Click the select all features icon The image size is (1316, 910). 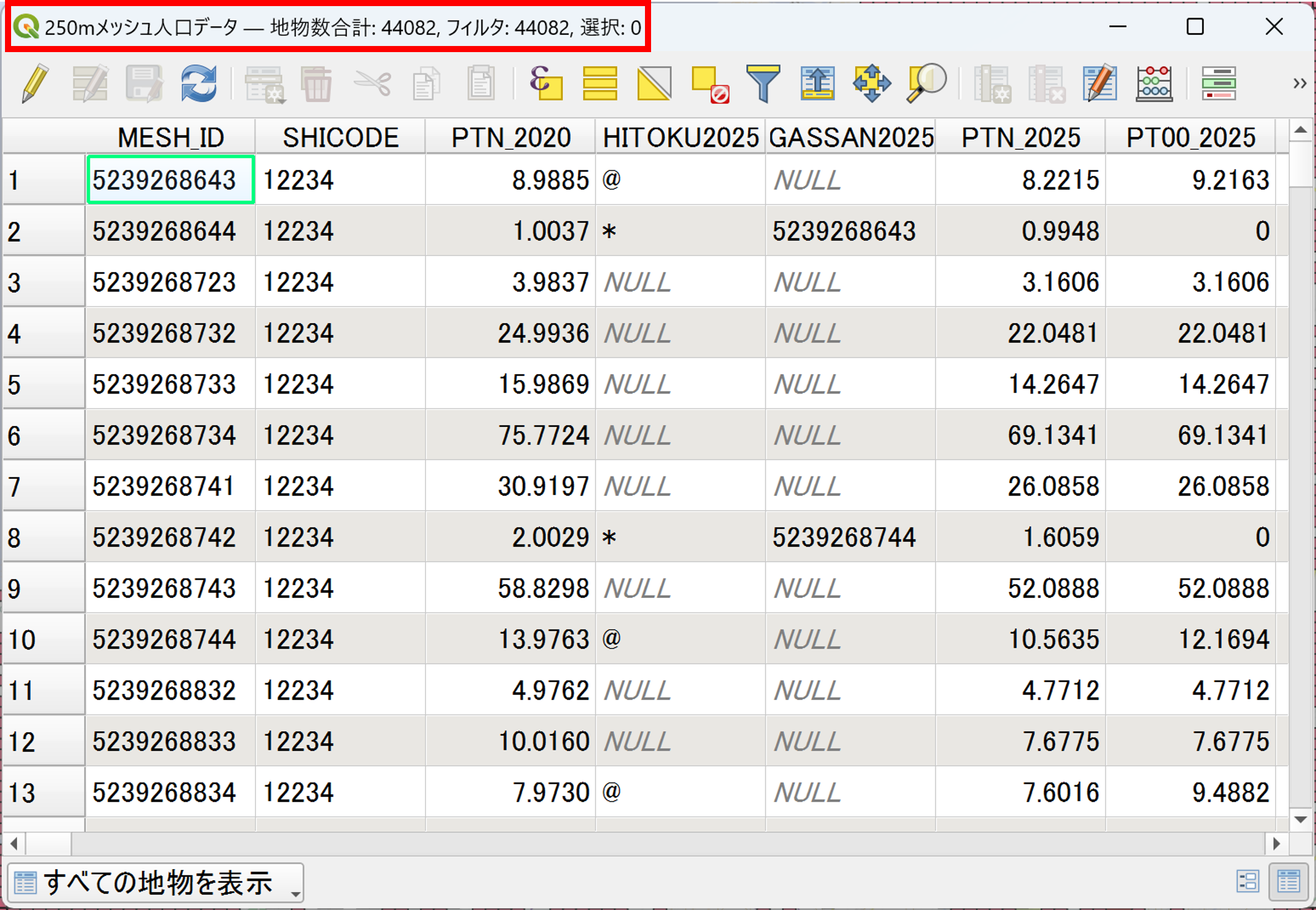[x=600, y=84]
